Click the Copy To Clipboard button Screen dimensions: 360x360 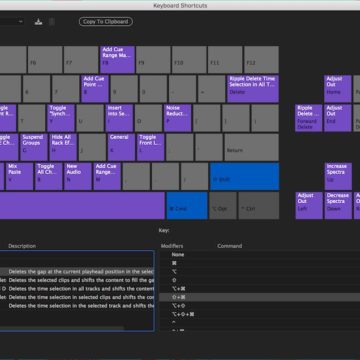tap(106, 22)
